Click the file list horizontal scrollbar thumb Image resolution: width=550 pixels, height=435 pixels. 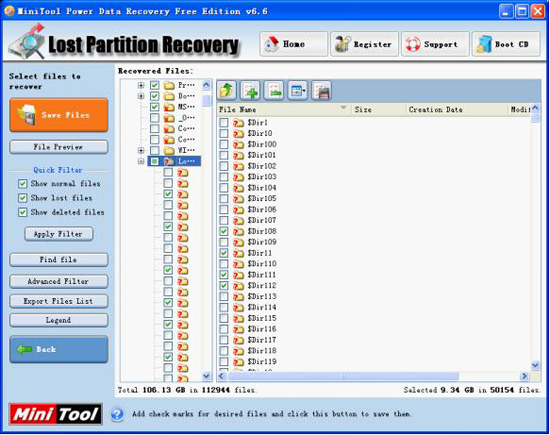(x=343, y=376)
